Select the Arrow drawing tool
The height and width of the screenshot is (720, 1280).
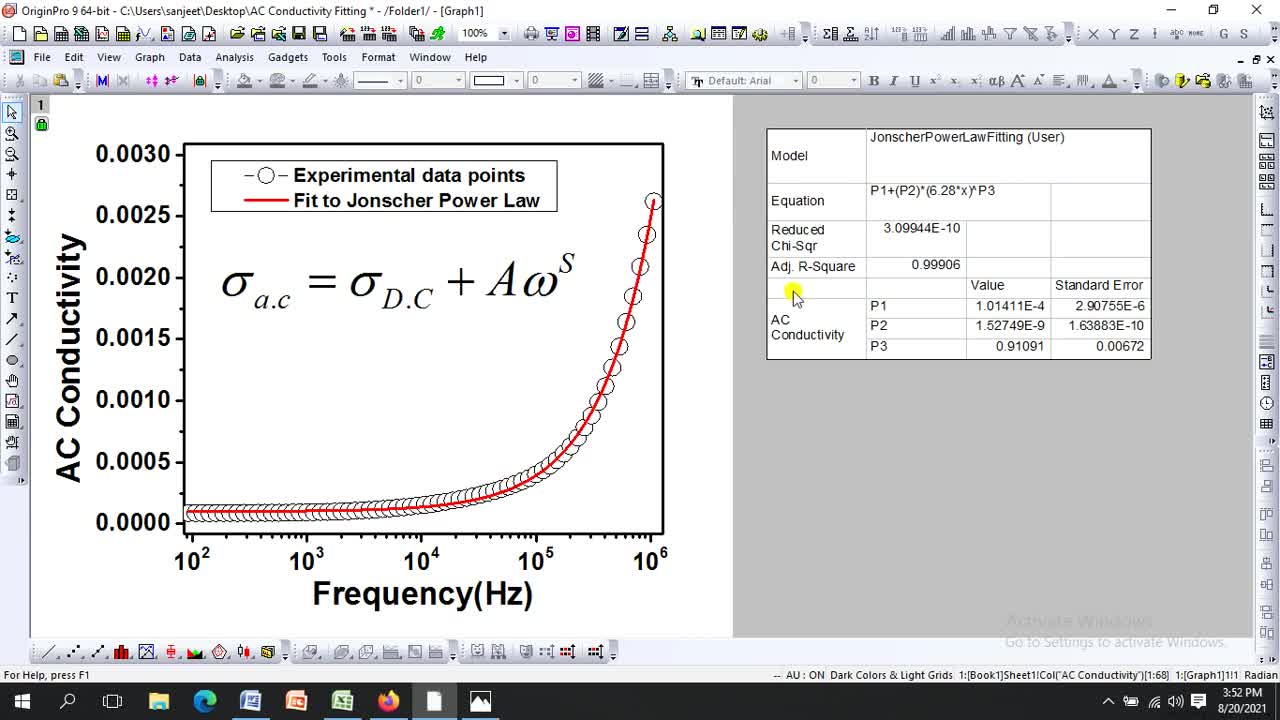click(12, 318)
